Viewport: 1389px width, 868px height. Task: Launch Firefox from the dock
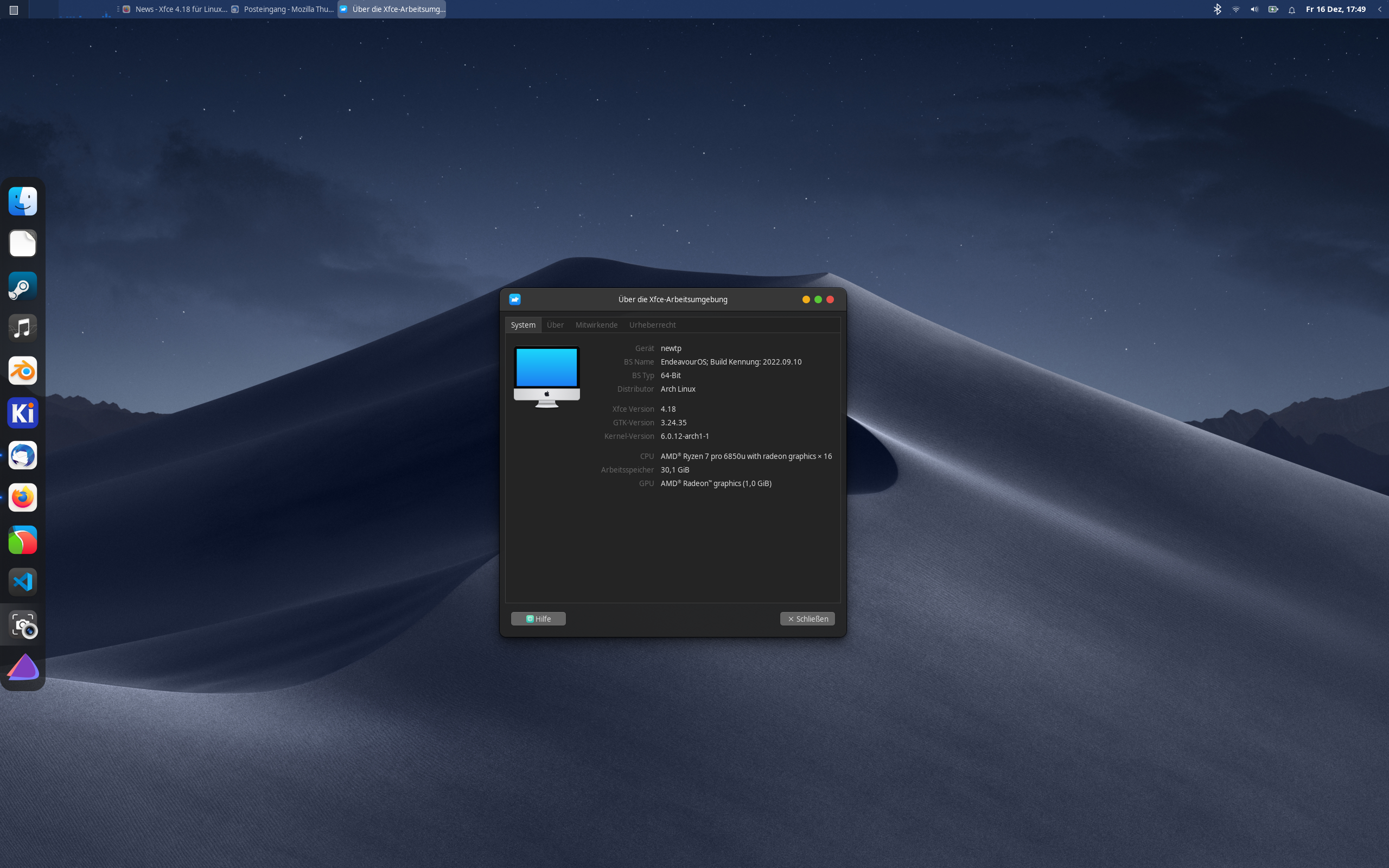tap(23, 497)
